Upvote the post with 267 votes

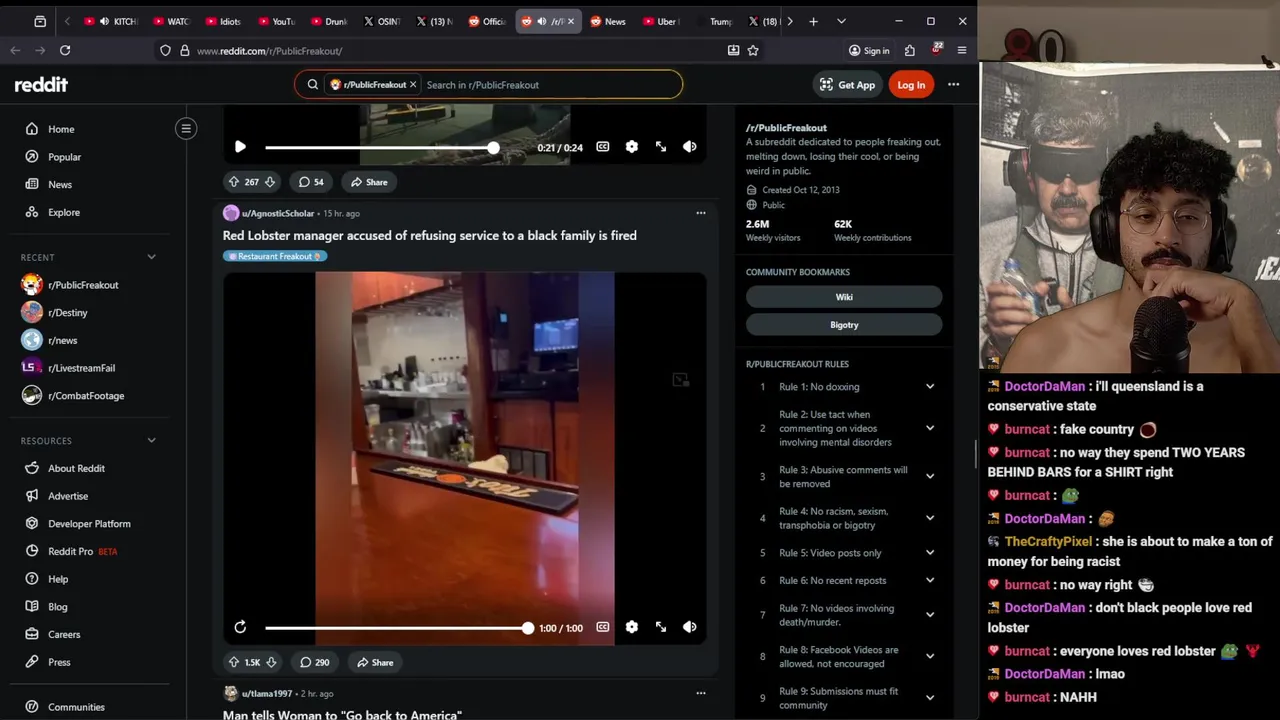(x=234, y=182)
